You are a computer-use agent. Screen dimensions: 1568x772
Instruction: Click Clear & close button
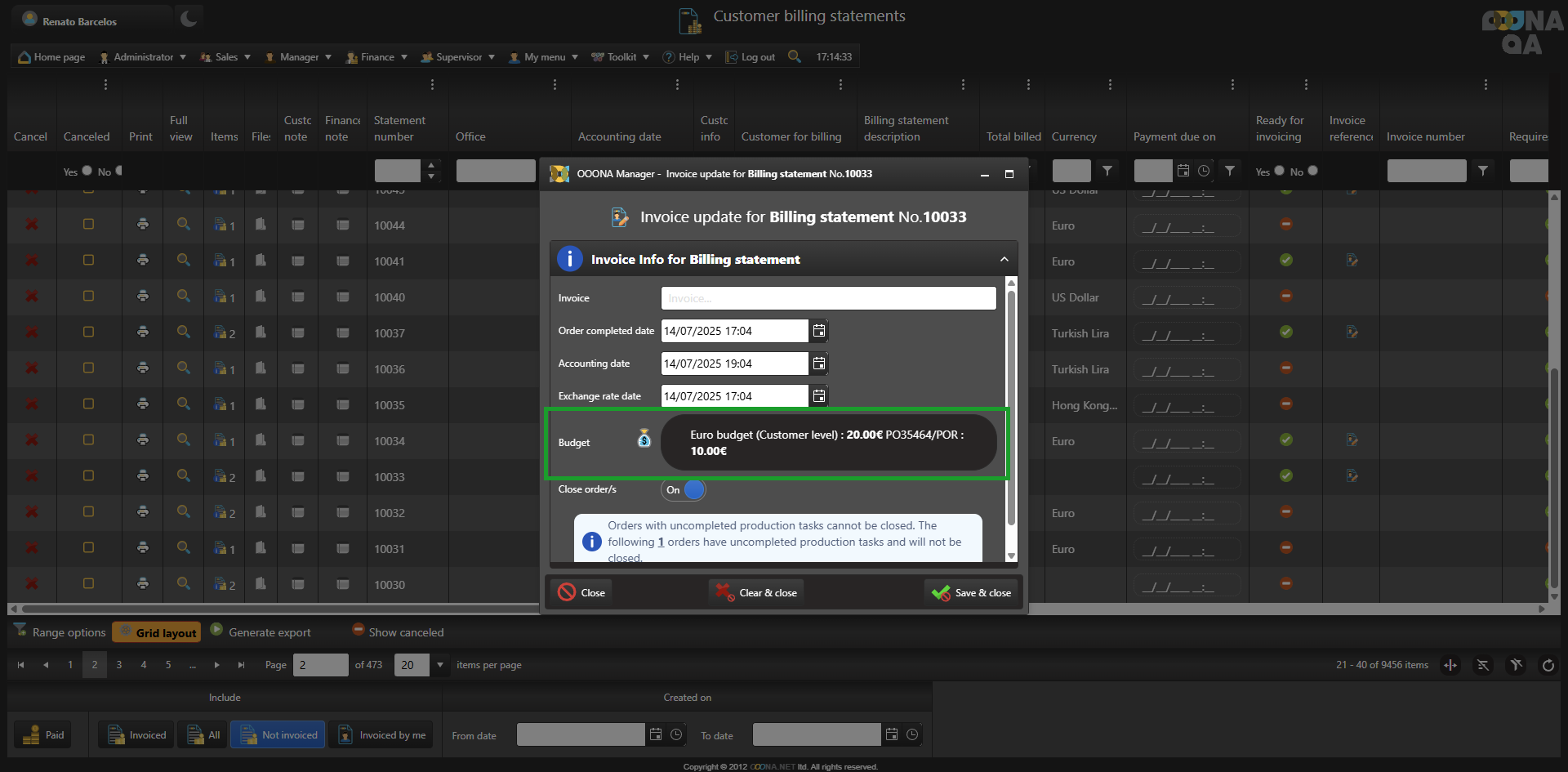click(x=756, y=593)
